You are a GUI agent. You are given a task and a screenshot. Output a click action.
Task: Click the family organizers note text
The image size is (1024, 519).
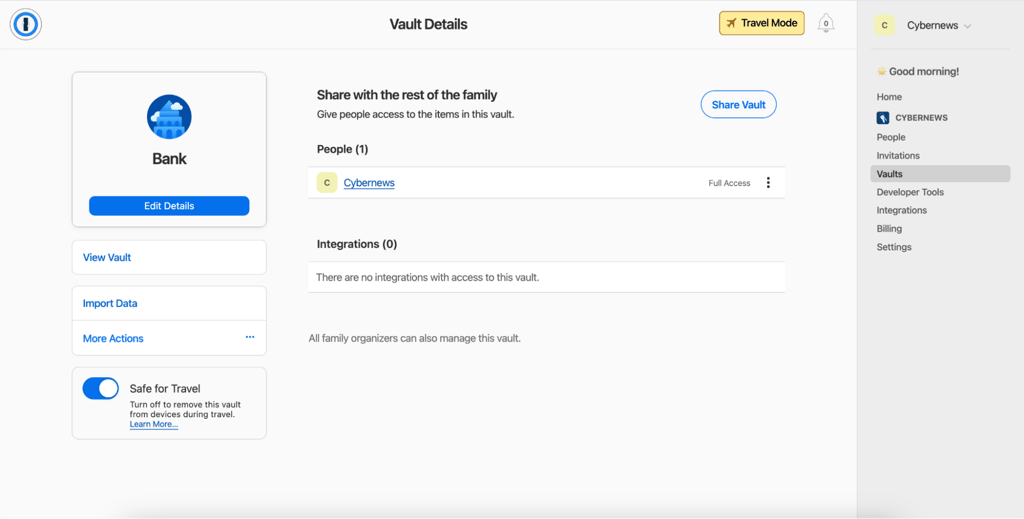[415, 339]
